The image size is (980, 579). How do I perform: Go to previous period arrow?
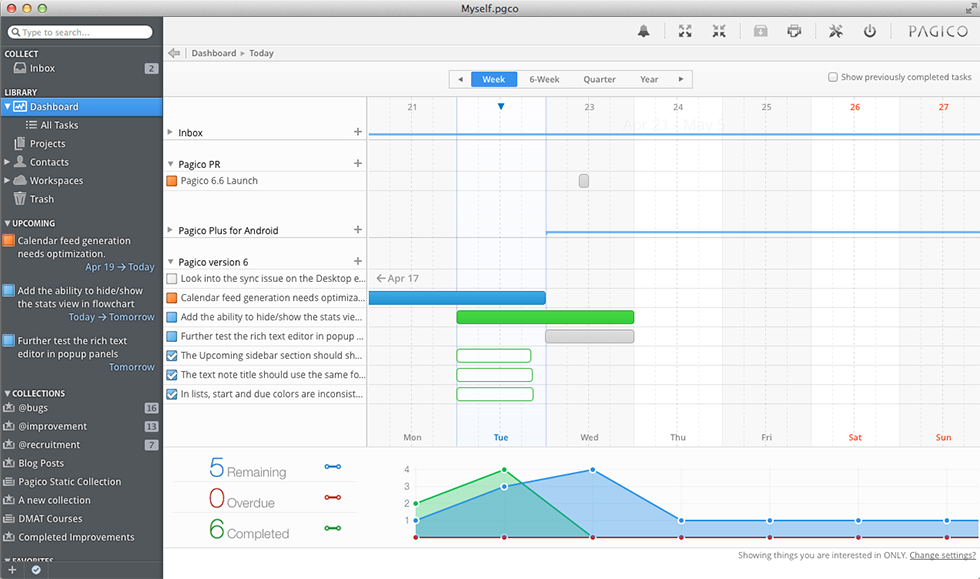(x=461, y=79)
